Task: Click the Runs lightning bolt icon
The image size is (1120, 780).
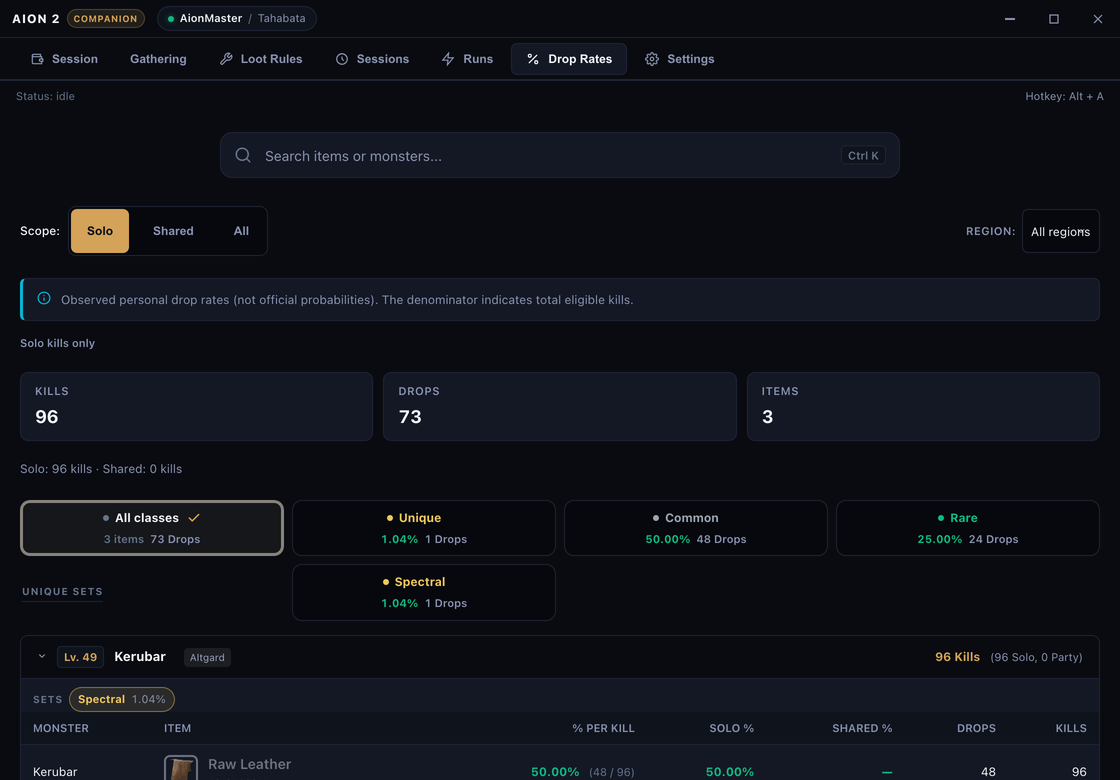Action: (x=448, y=59)
